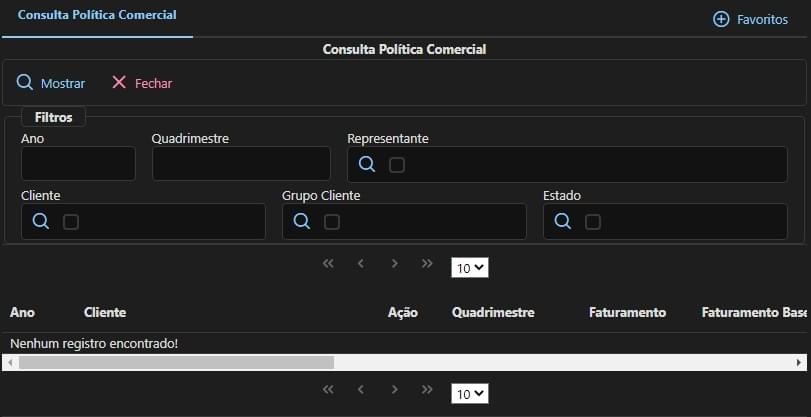This screenshot has width=811, height=417.
Task: Go to next page in top pager
Action: (395, 264)
